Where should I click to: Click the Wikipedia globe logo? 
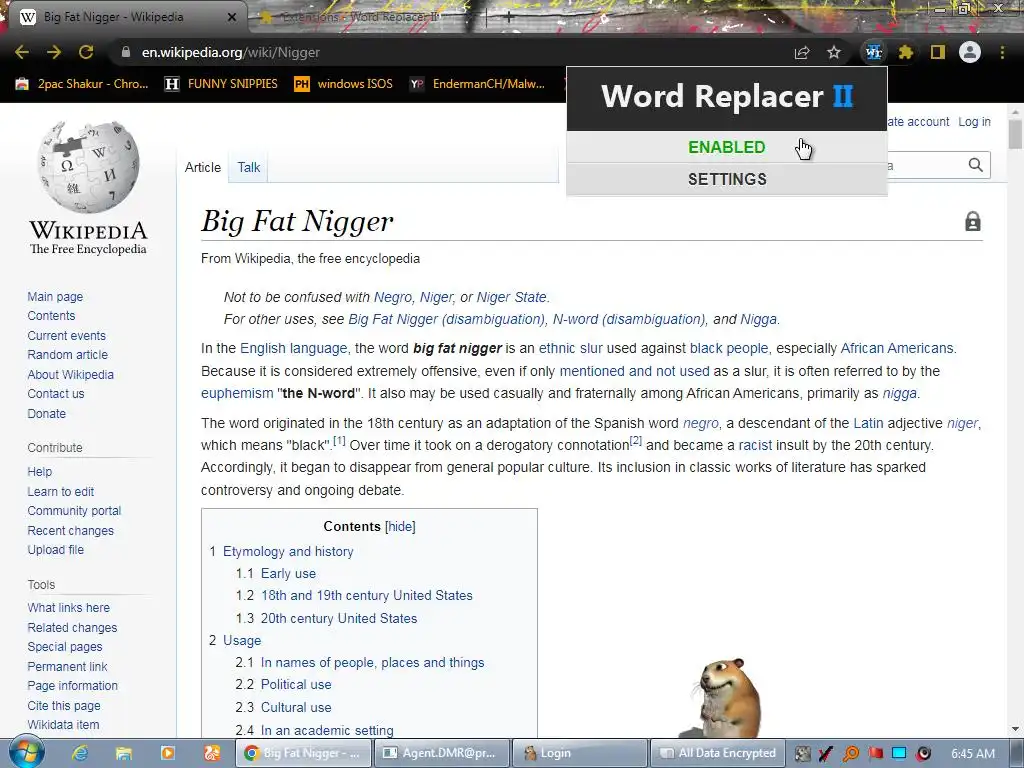(x=88, y=167)
